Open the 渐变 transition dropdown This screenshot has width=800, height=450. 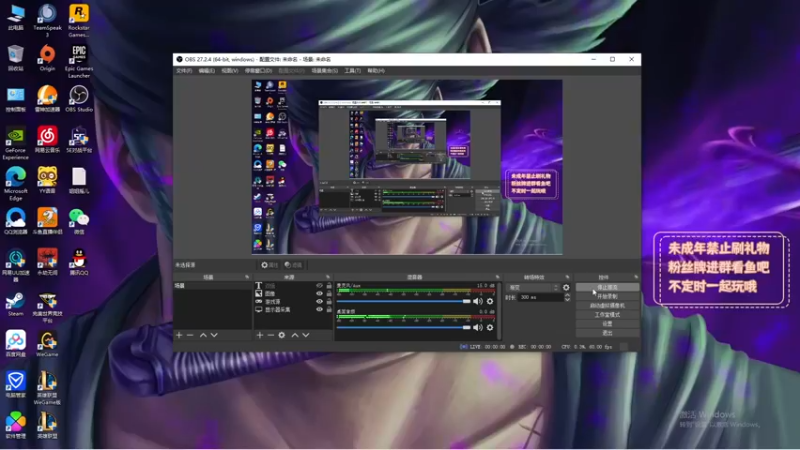[x=533, y=287]
